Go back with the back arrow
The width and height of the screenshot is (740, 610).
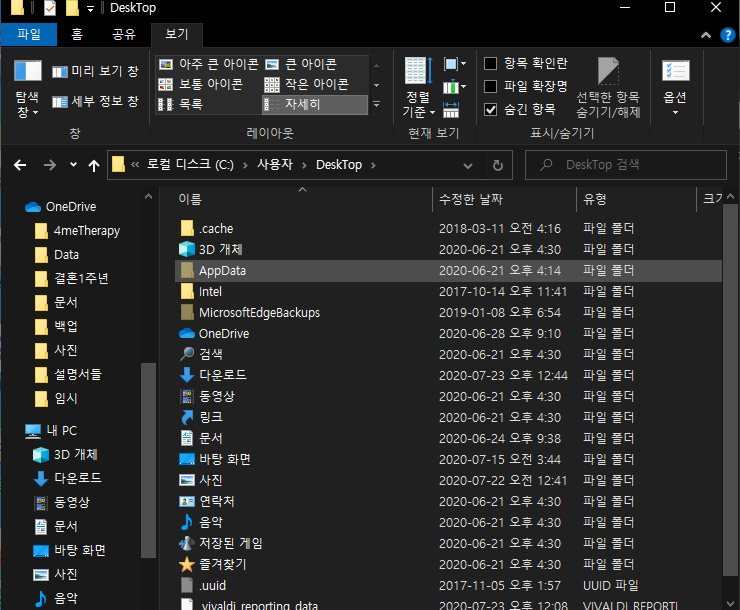coord(20,165)
